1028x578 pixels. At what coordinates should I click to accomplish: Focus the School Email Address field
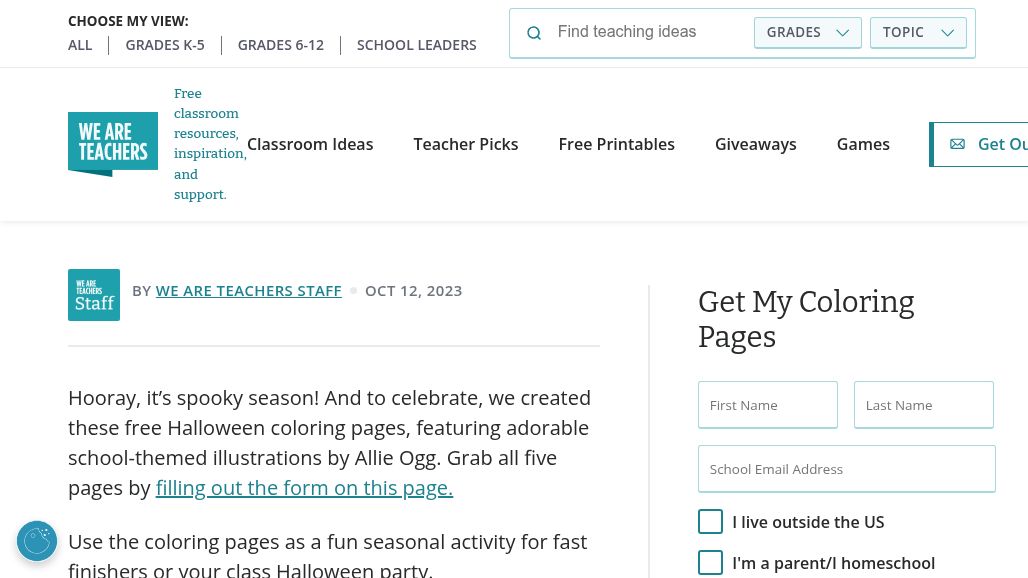coord(846,469)
